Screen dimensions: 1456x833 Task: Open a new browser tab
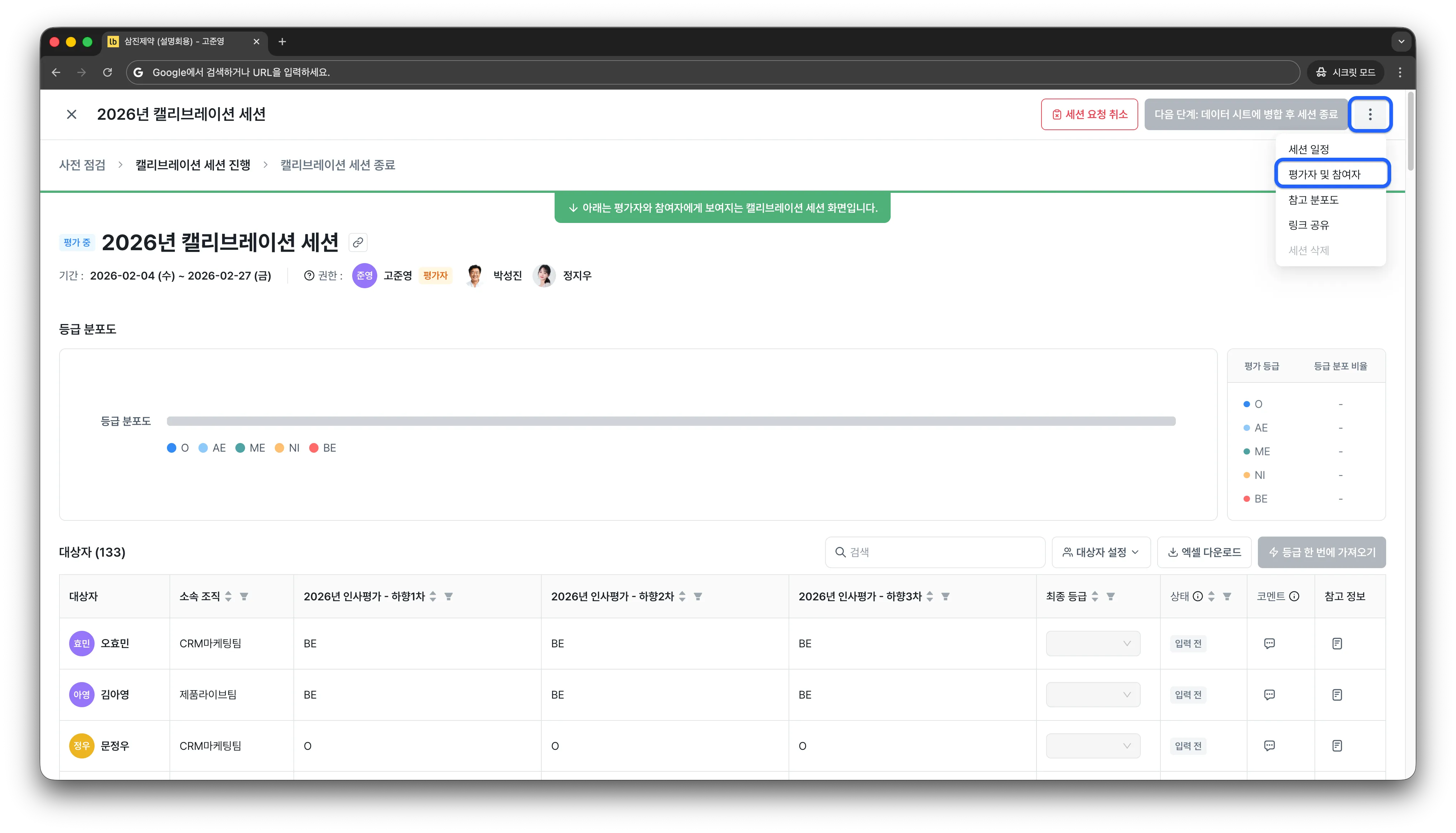[x=282, y=42]
